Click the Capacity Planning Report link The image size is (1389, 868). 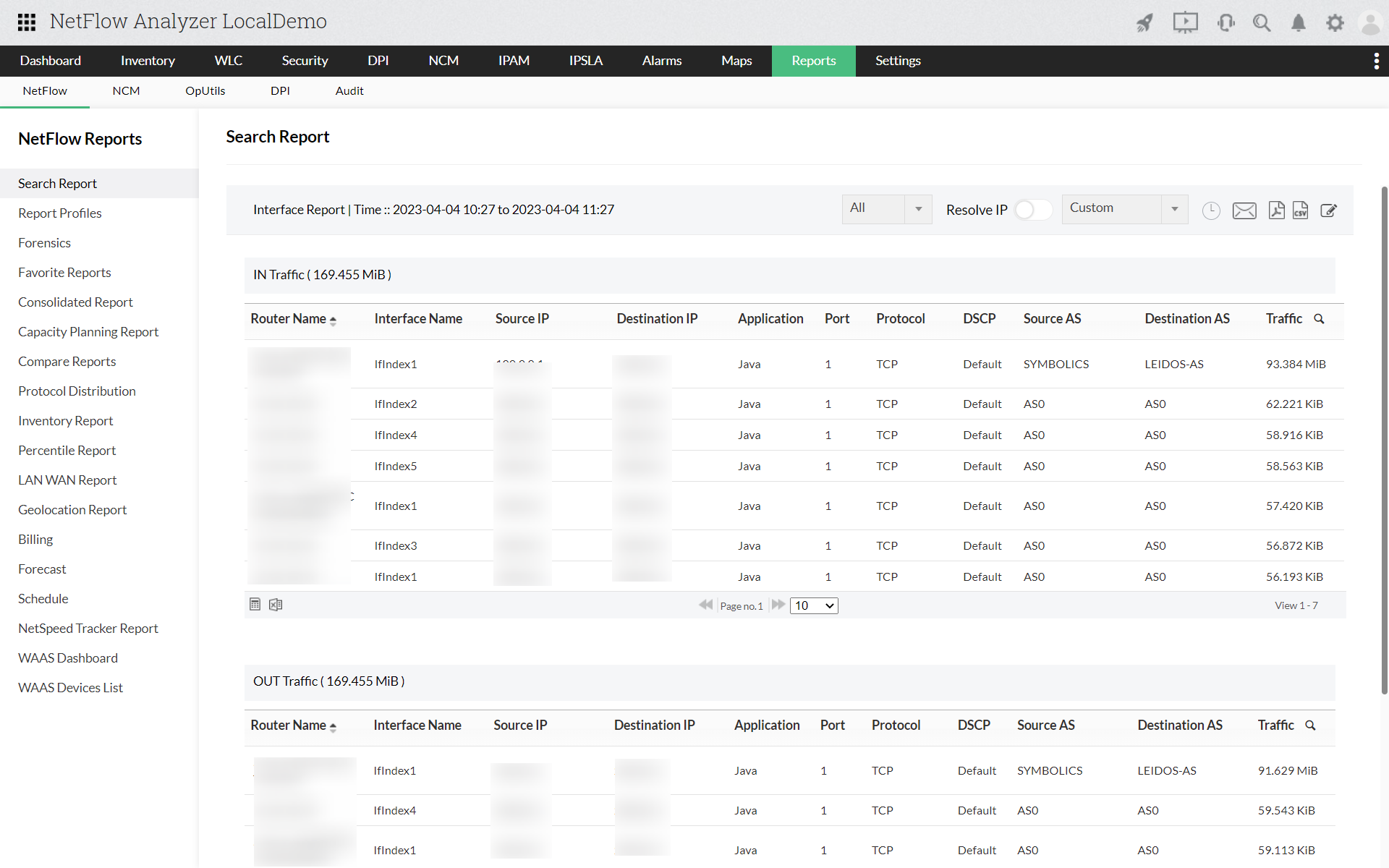pos(89,331)
